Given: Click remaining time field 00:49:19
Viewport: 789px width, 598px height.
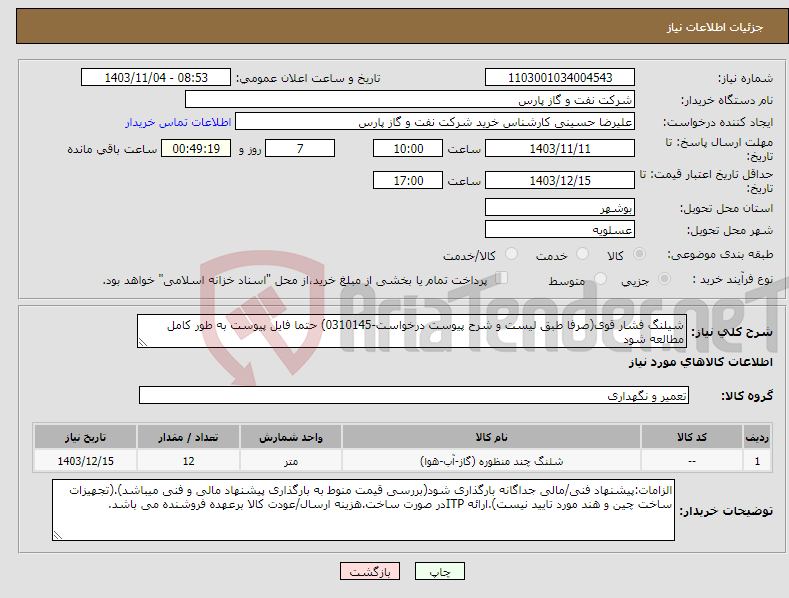Looking at the screenshot, I should (196, 148).
